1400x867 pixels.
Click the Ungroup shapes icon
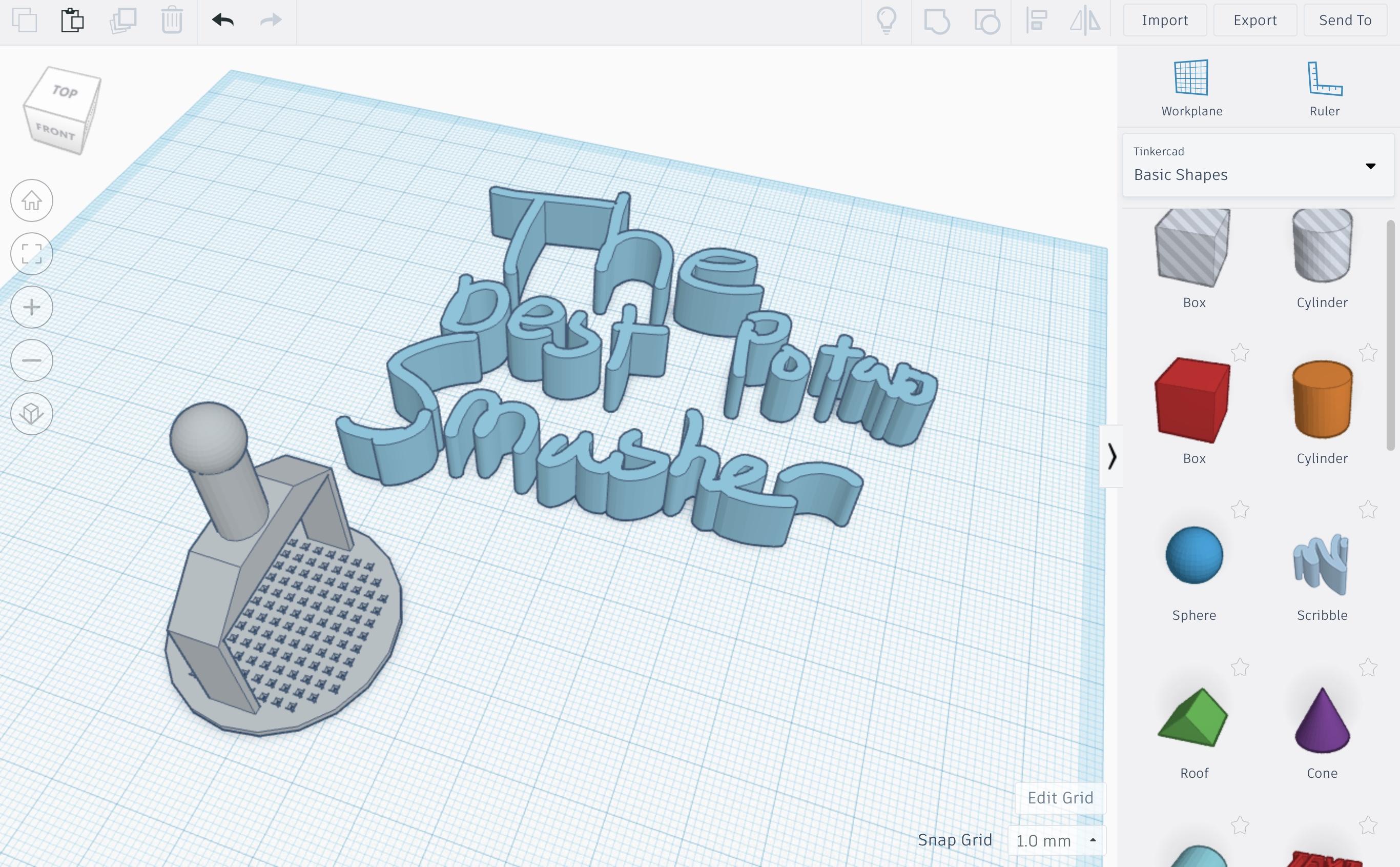click(x=987, y=21)
